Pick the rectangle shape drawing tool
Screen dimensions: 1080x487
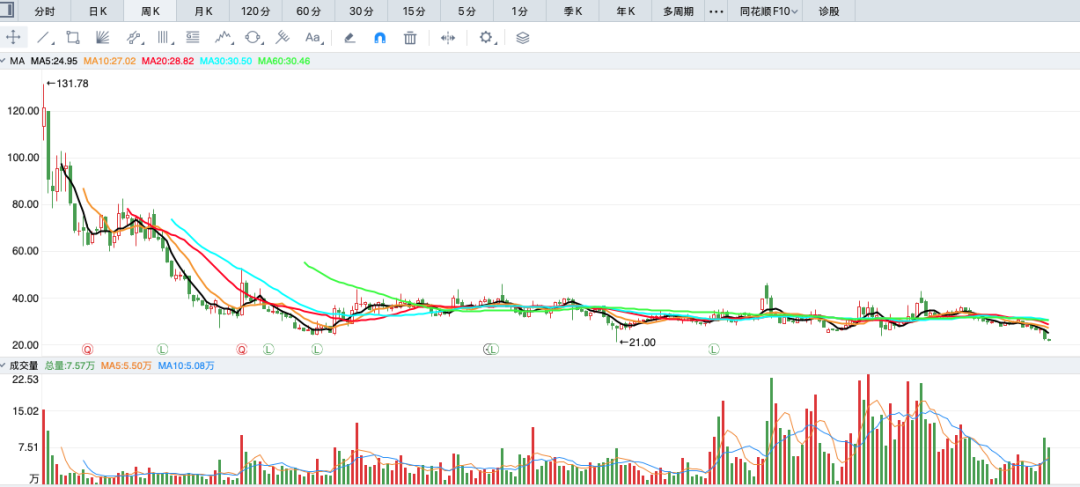72,37
